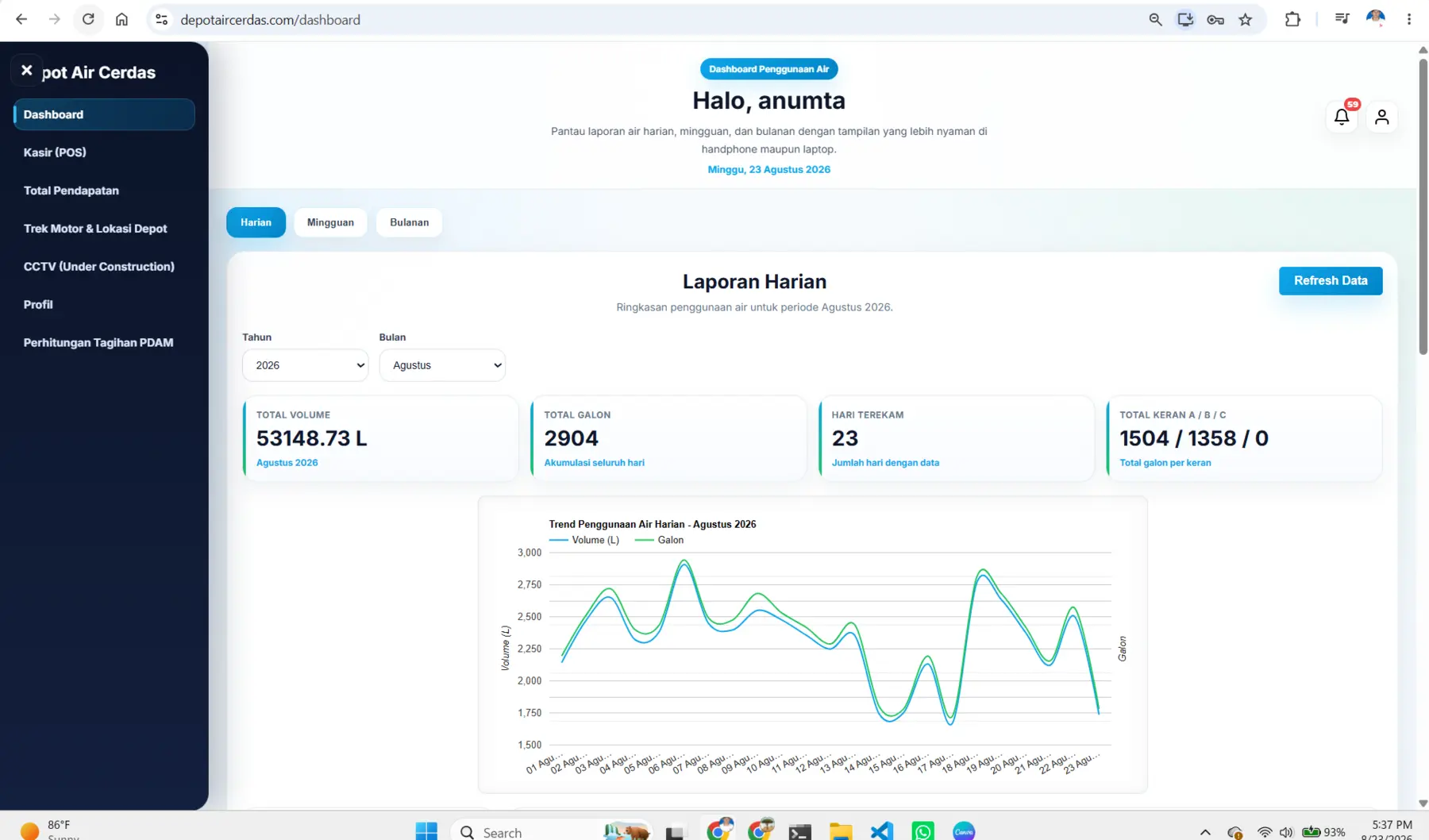The width and height of the screenshot is (1429, 840).
Task: Switch to the Harian tab
Action: click(256, 222)
